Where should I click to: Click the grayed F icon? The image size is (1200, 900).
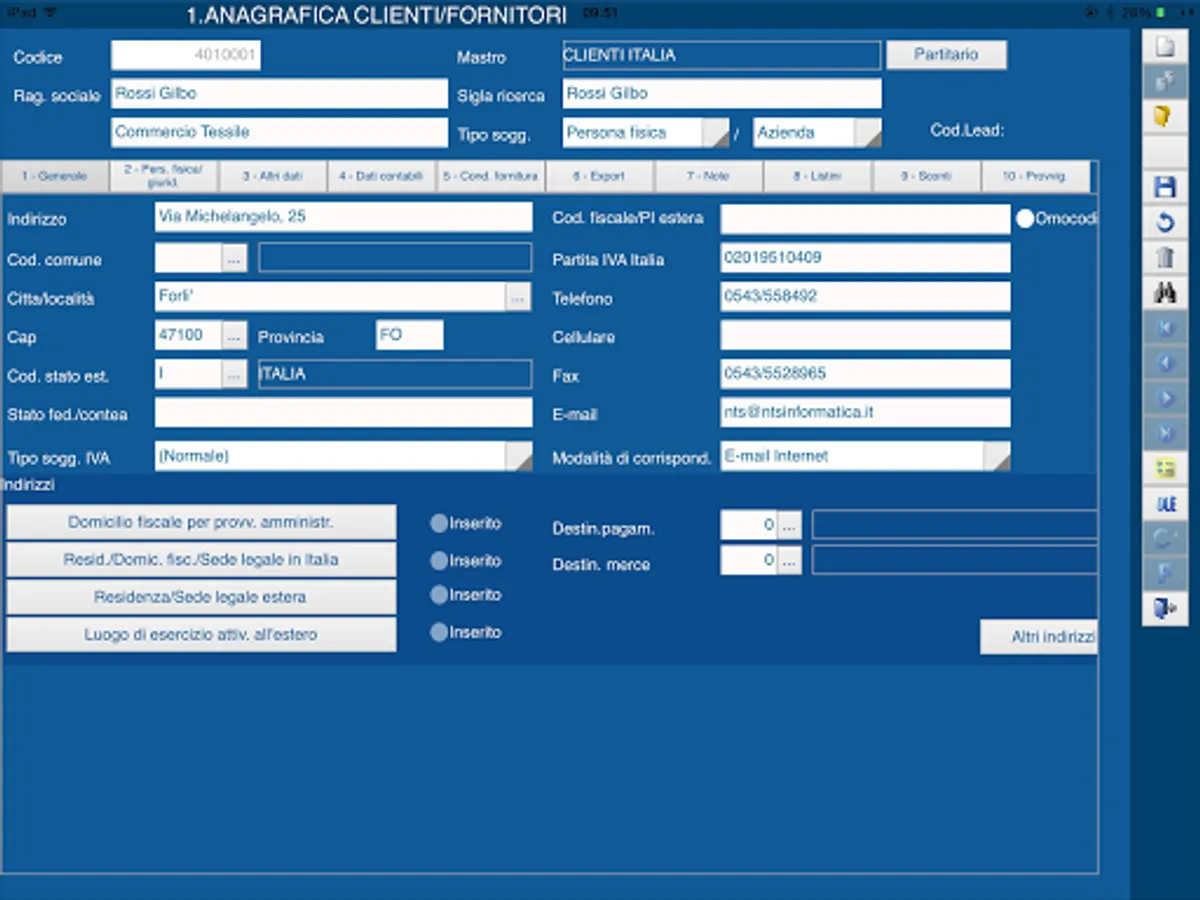tap(1164, 574)
